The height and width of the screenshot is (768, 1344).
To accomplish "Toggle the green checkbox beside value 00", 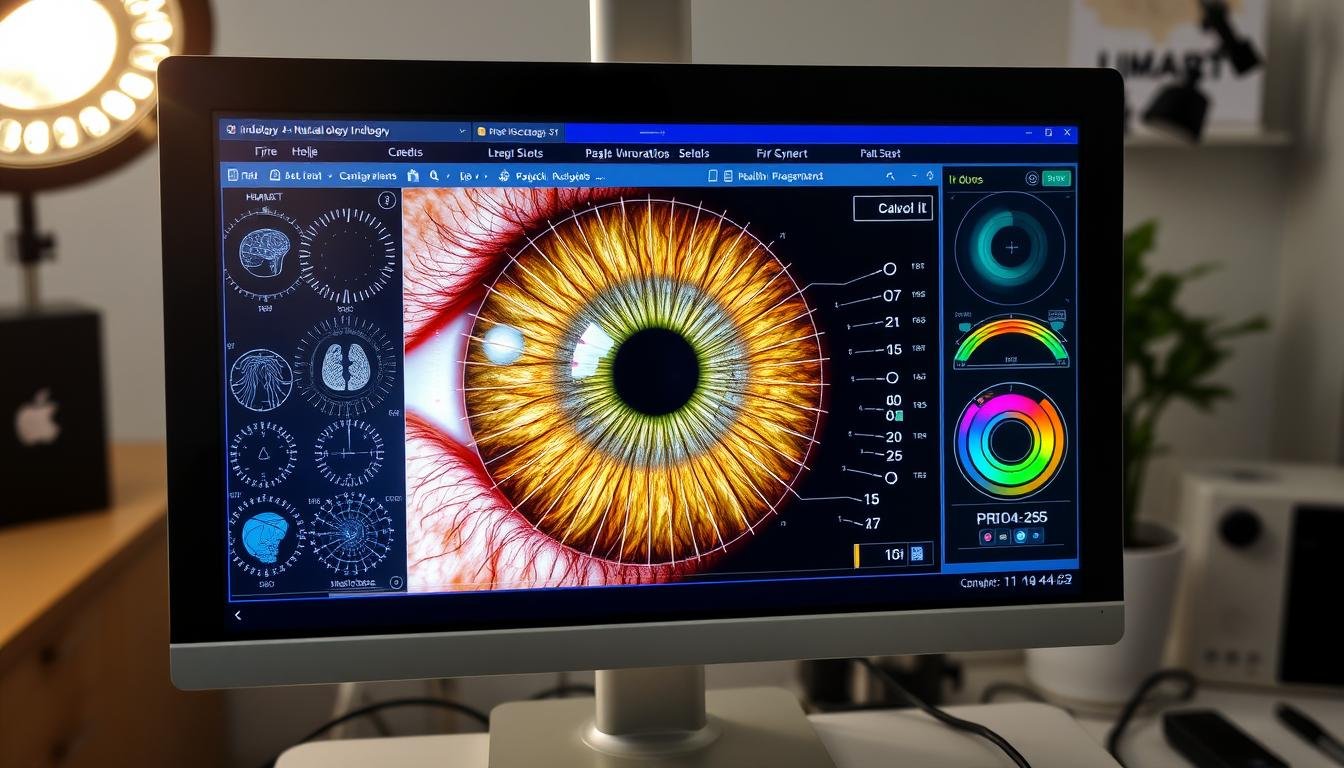I will (898, 415).
